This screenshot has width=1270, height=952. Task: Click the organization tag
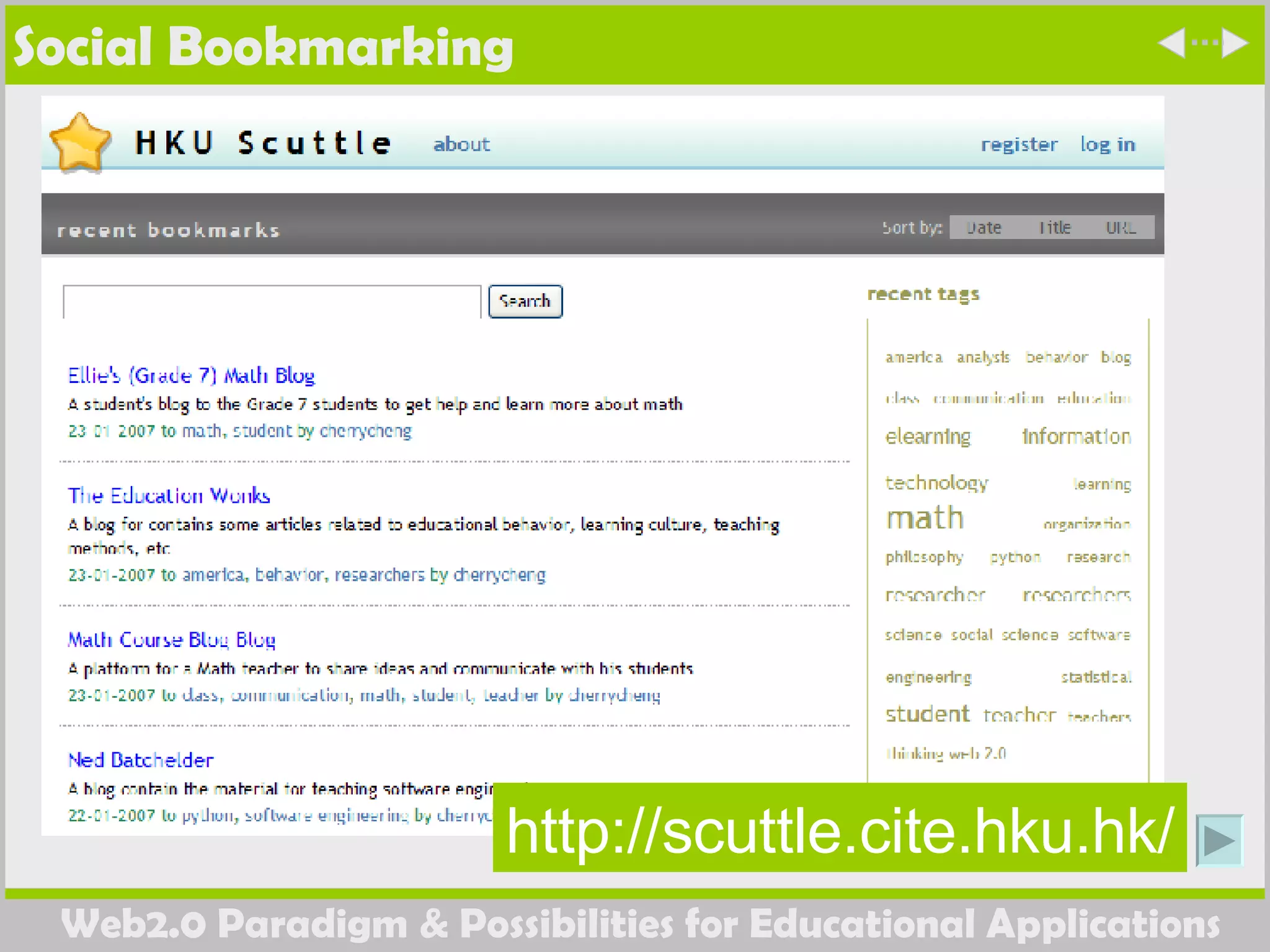1087,524
